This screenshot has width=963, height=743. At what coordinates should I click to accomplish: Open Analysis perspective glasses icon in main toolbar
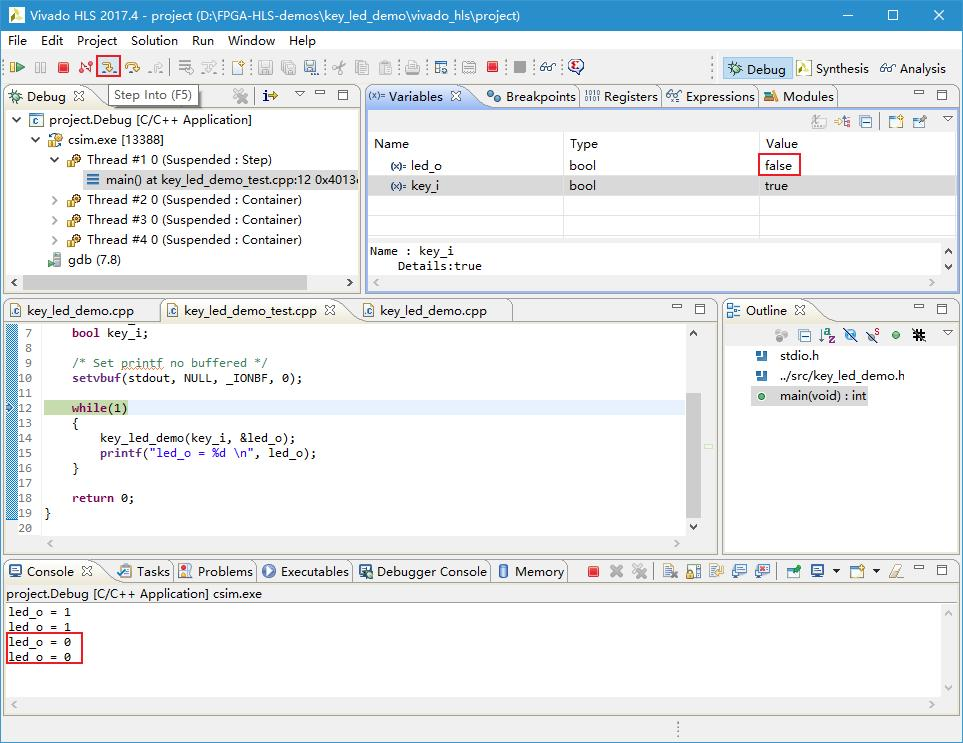coord(548,67)
